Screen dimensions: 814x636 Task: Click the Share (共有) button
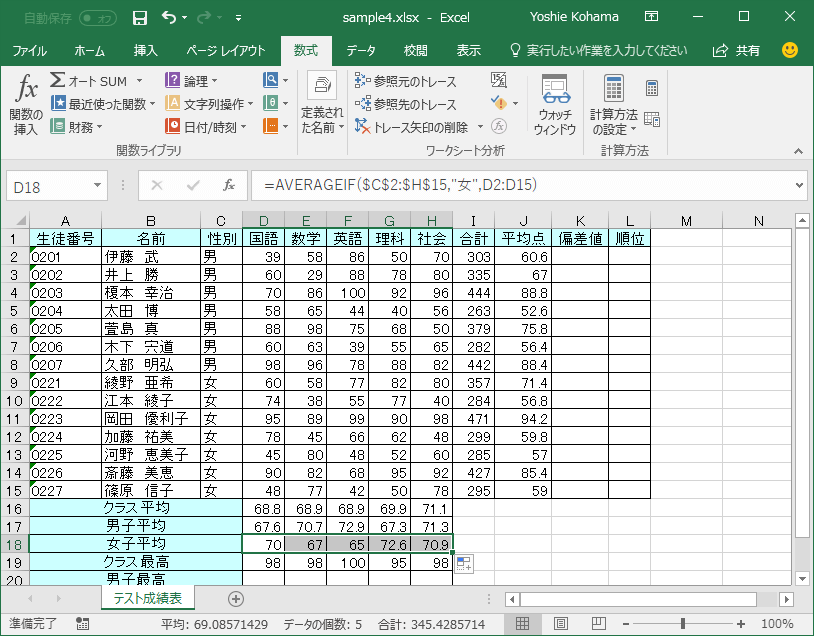pos(736,50)
